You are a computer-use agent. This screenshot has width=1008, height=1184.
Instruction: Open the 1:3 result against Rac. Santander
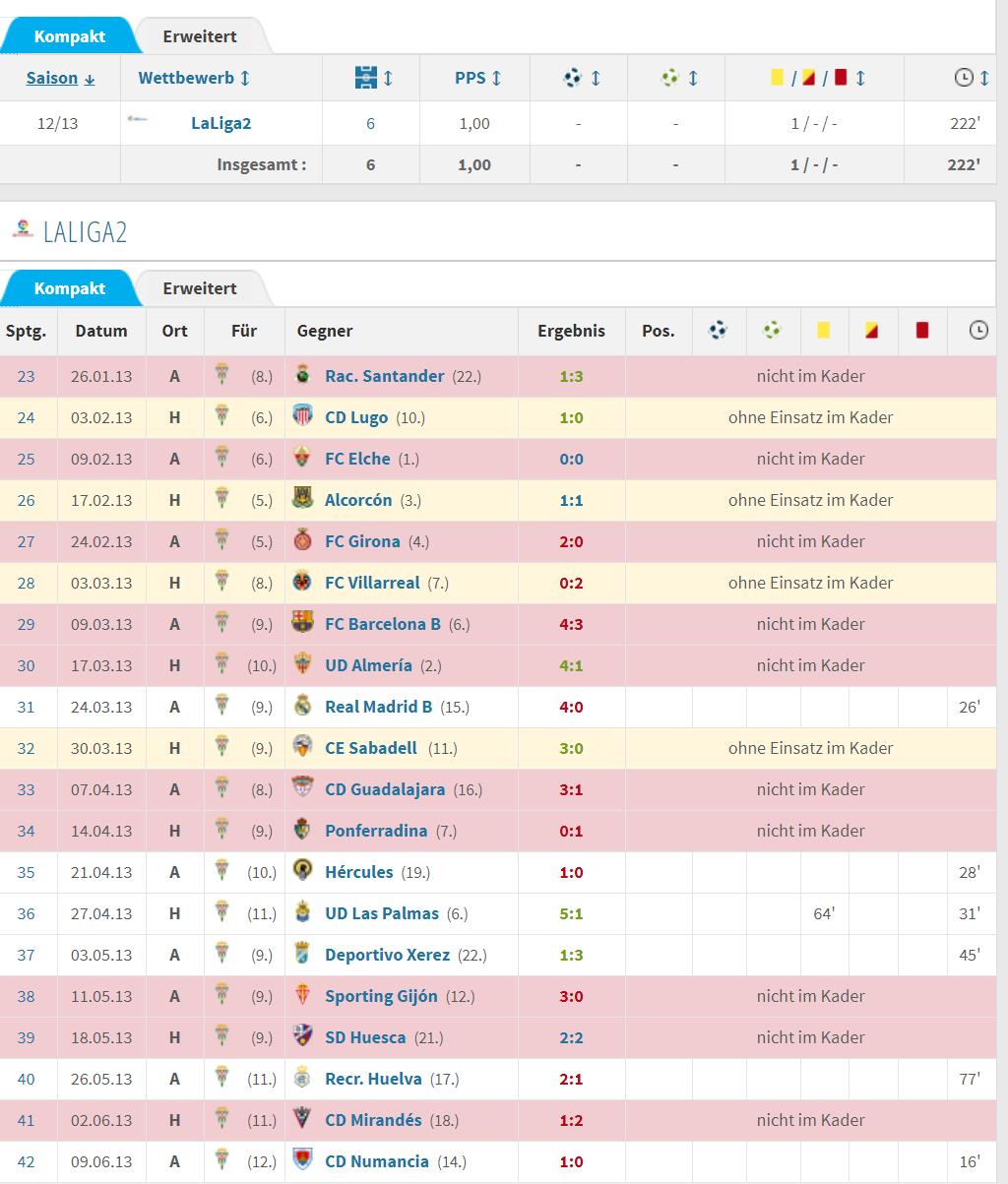pos(571,376)
